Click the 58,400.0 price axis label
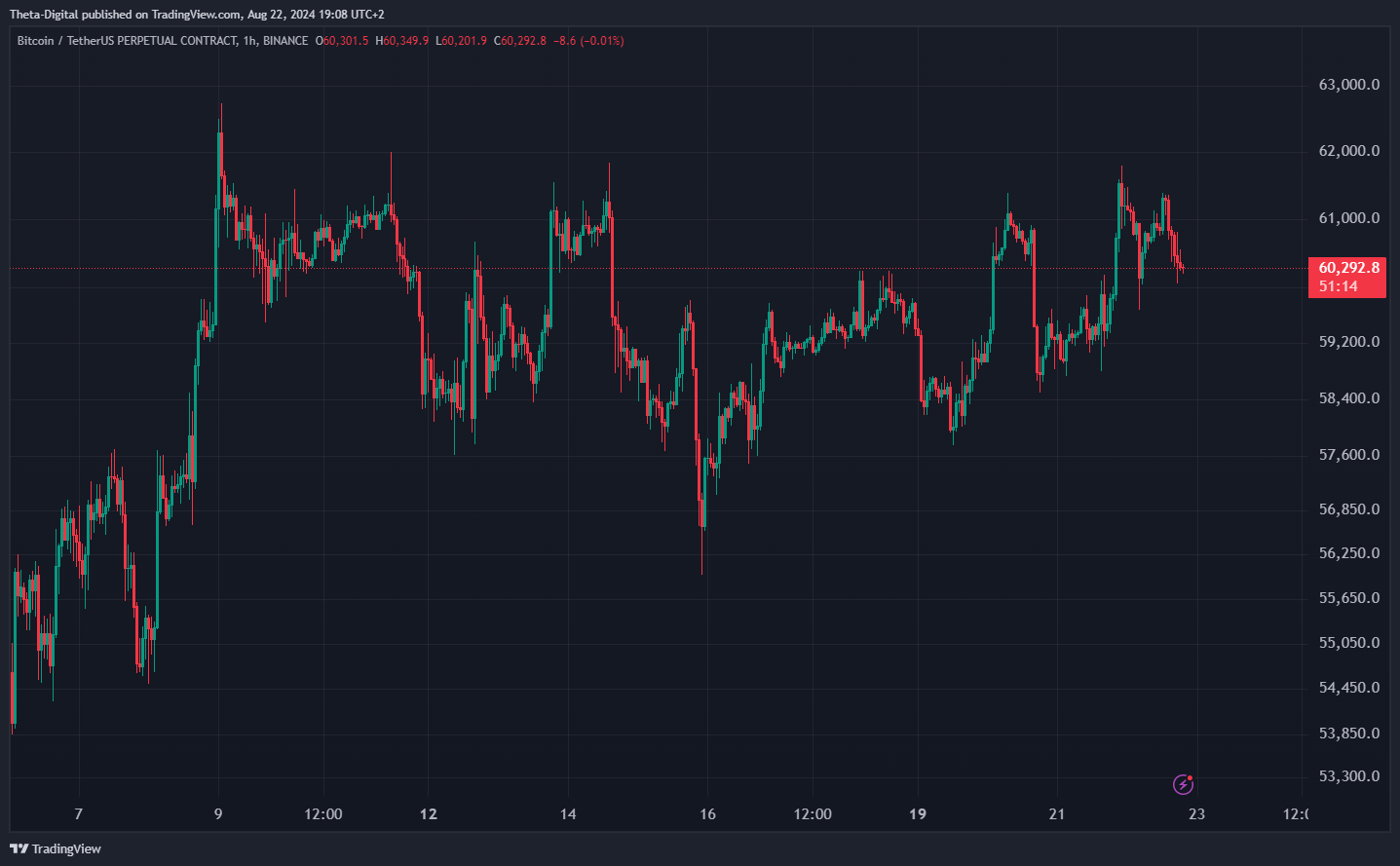 point(1349,398)
